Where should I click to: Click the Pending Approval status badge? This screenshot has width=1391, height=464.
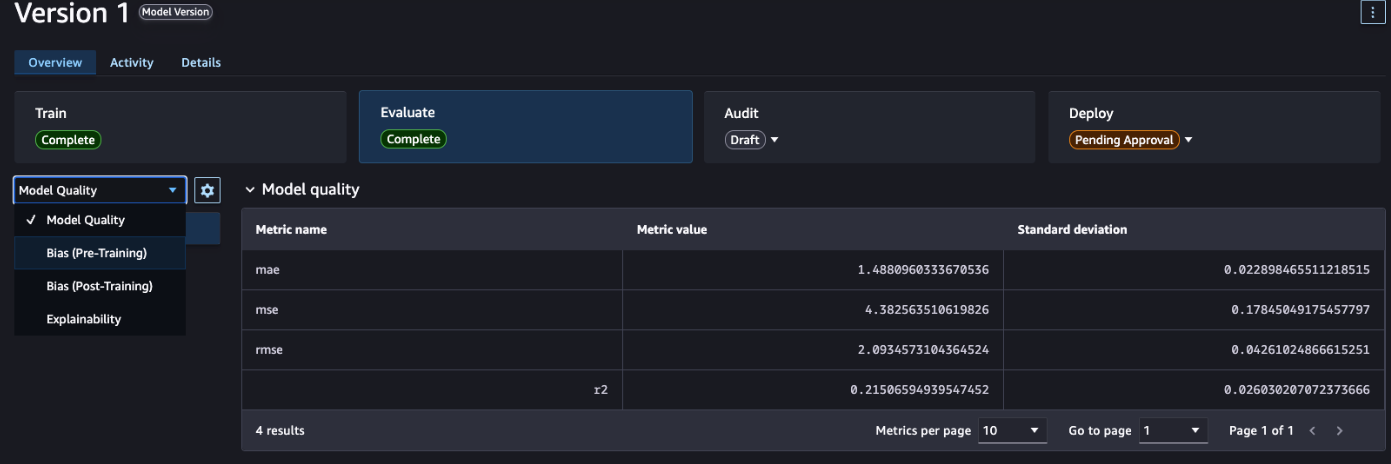tap(1124, 140)
